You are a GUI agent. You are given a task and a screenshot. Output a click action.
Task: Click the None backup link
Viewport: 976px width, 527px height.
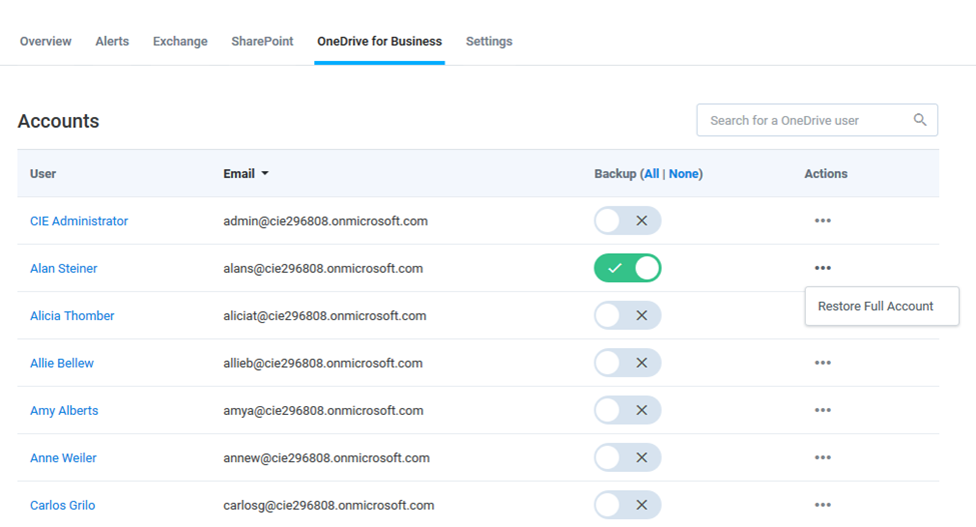(683, 174)
